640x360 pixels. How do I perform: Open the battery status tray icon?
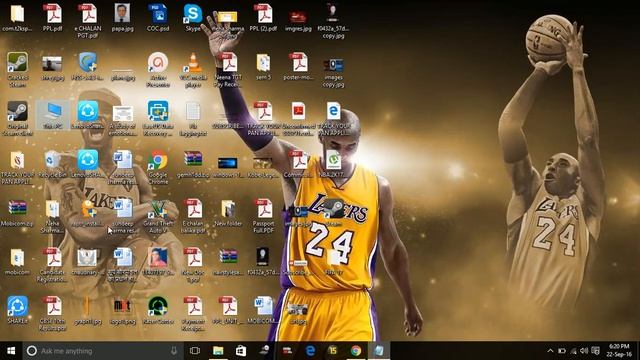pyautogui.click(x=562, y=351)
